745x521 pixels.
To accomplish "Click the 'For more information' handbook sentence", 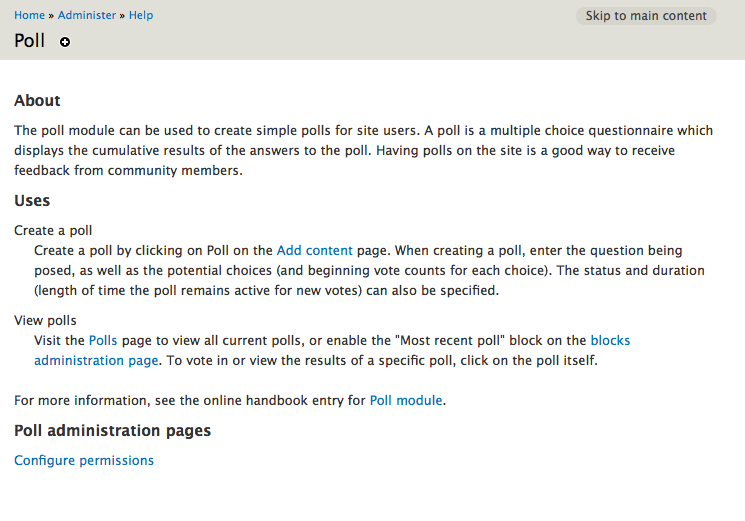I will pyautogui.click(x=230, y=400).
